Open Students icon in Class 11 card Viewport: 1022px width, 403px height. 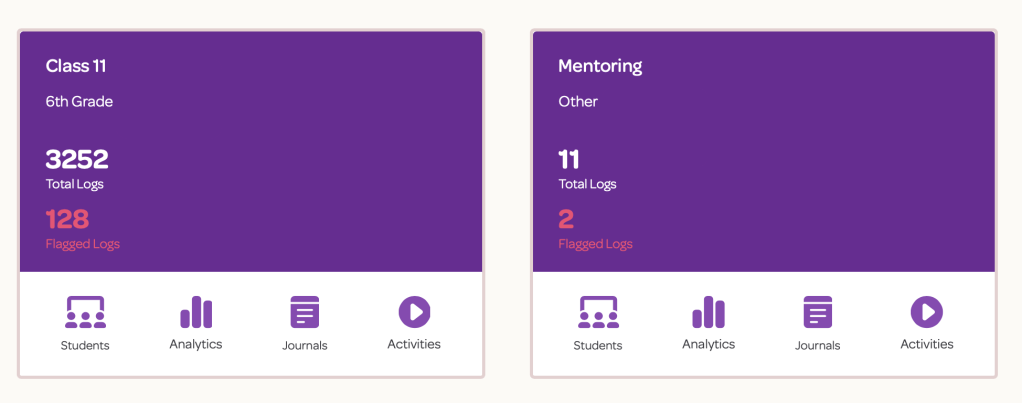[x=85, y=313]
